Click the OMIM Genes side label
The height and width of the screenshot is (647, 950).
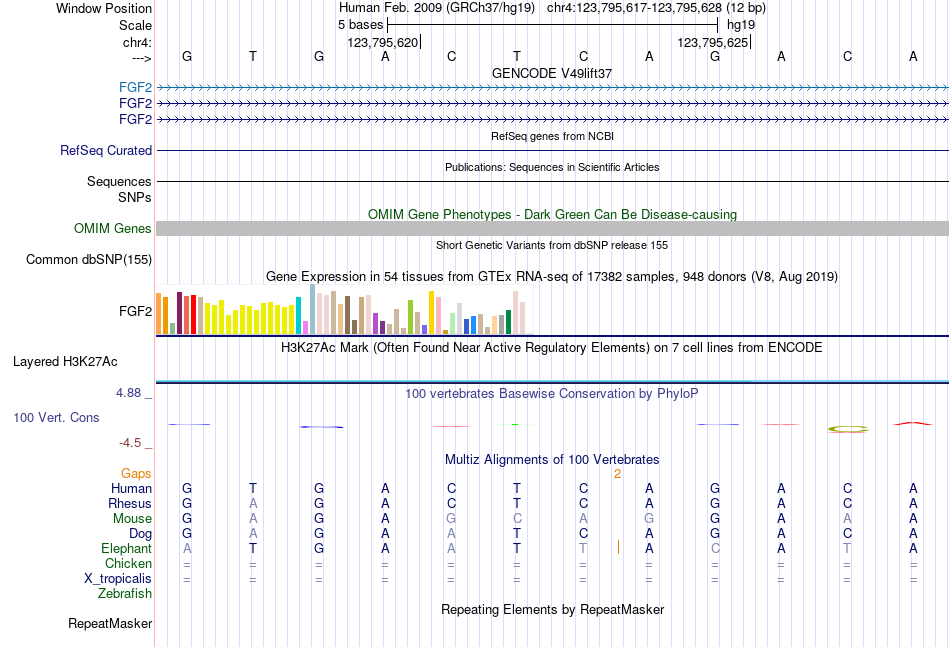(x=113, y=228)
